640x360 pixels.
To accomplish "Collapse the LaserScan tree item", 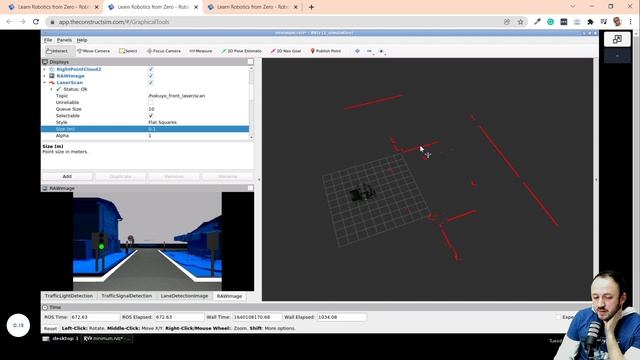I will click(44, 82).
